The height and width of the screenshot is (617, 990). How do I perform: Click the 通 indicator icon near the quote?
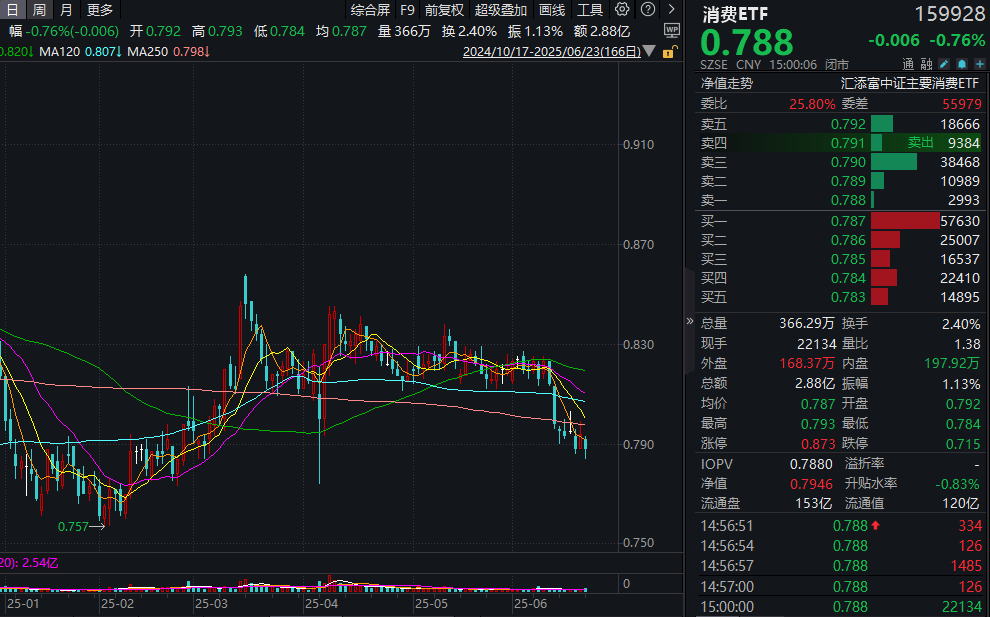(906, 63)
